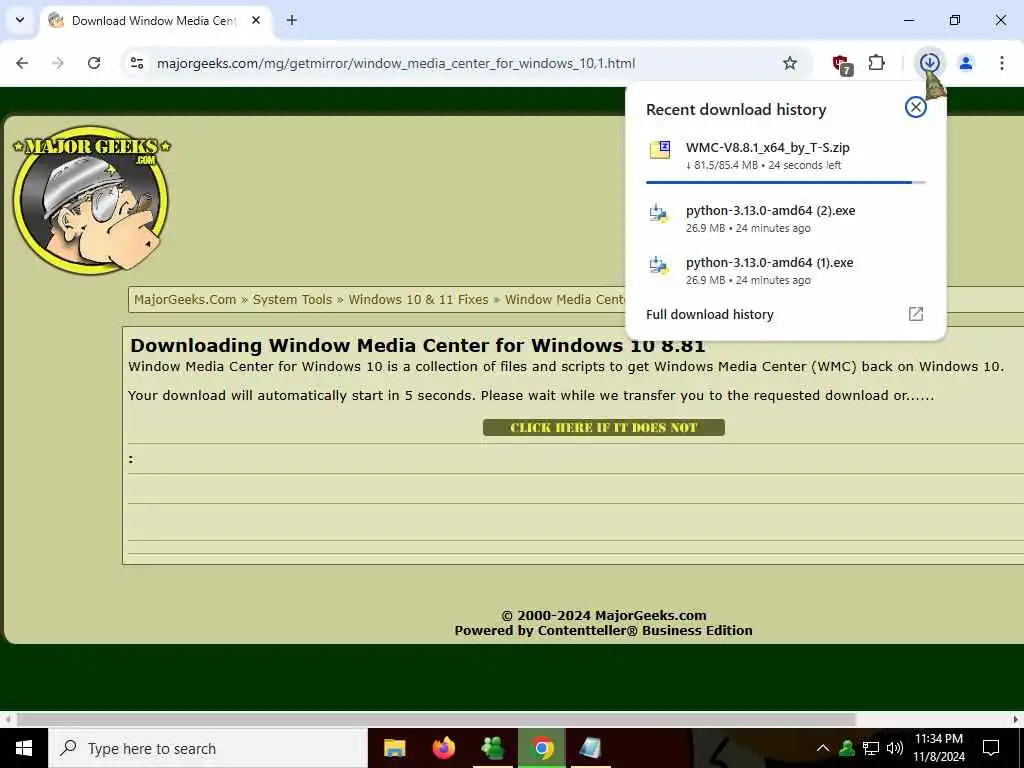
Task: Click the WMC zip file icon
Action: 660,150
